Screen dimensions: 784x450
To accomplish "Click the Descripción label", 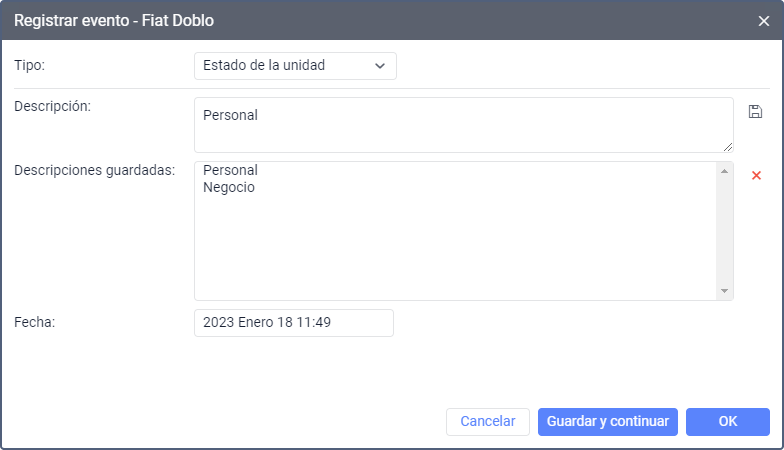I will coord(53,106).
